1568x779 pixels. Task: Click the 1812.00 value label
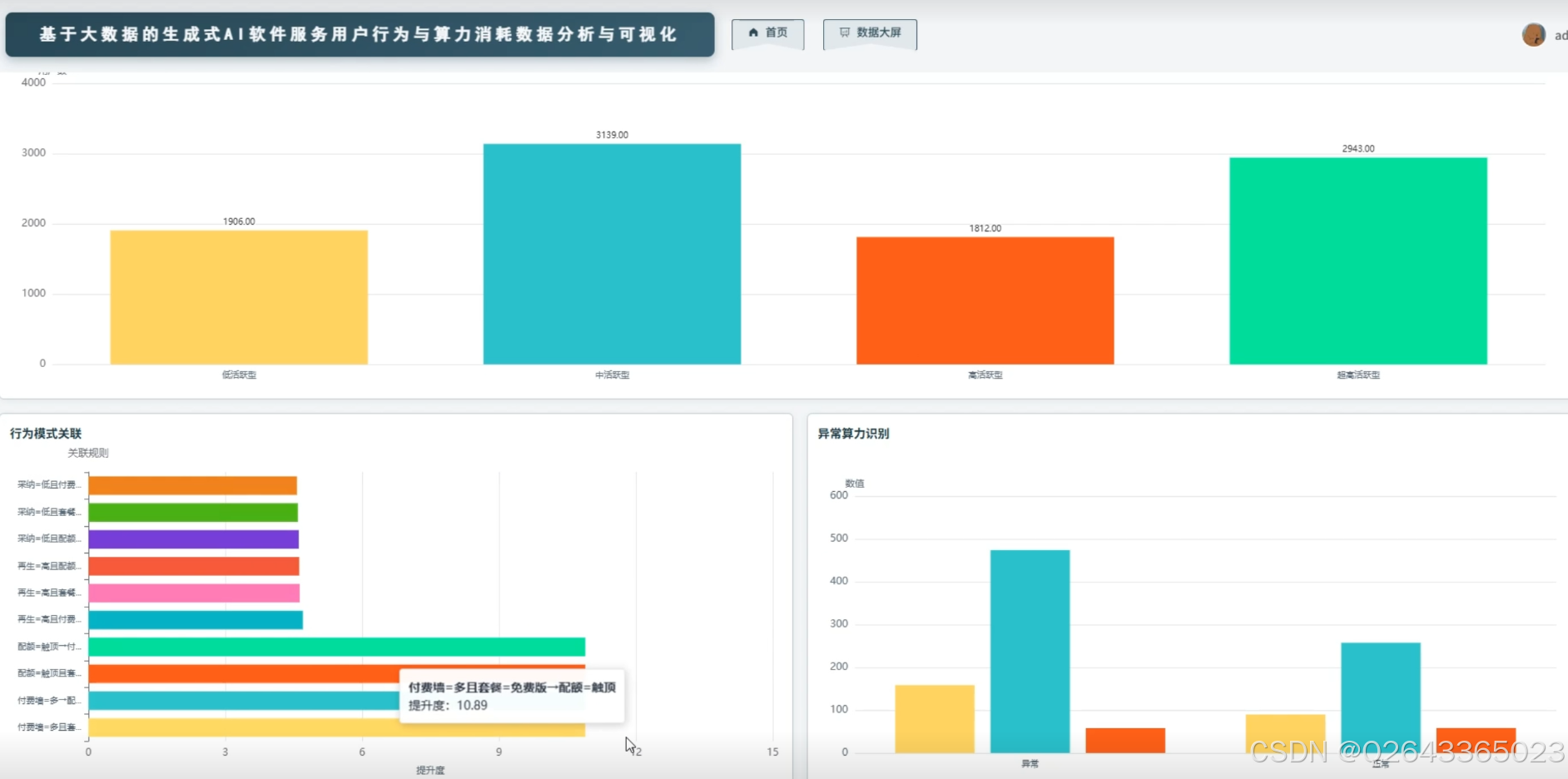click(x=985, y=228)
